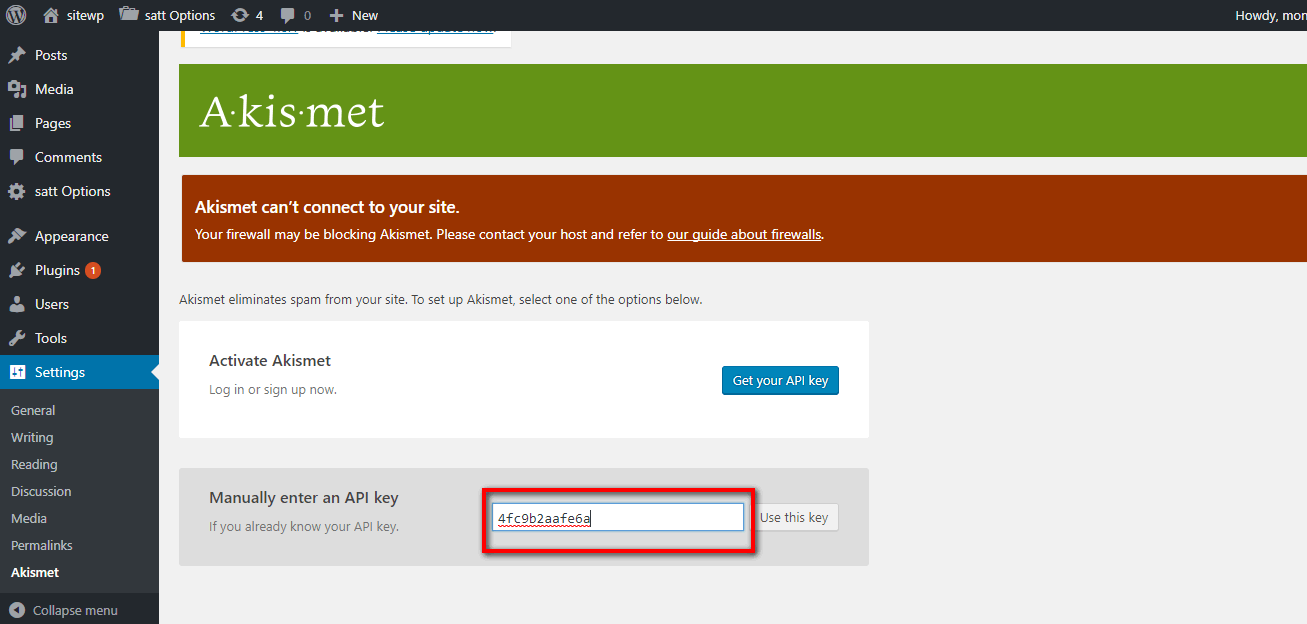
Task: Click the updates circular arrows icon
Action: click(x=240, y=15)
